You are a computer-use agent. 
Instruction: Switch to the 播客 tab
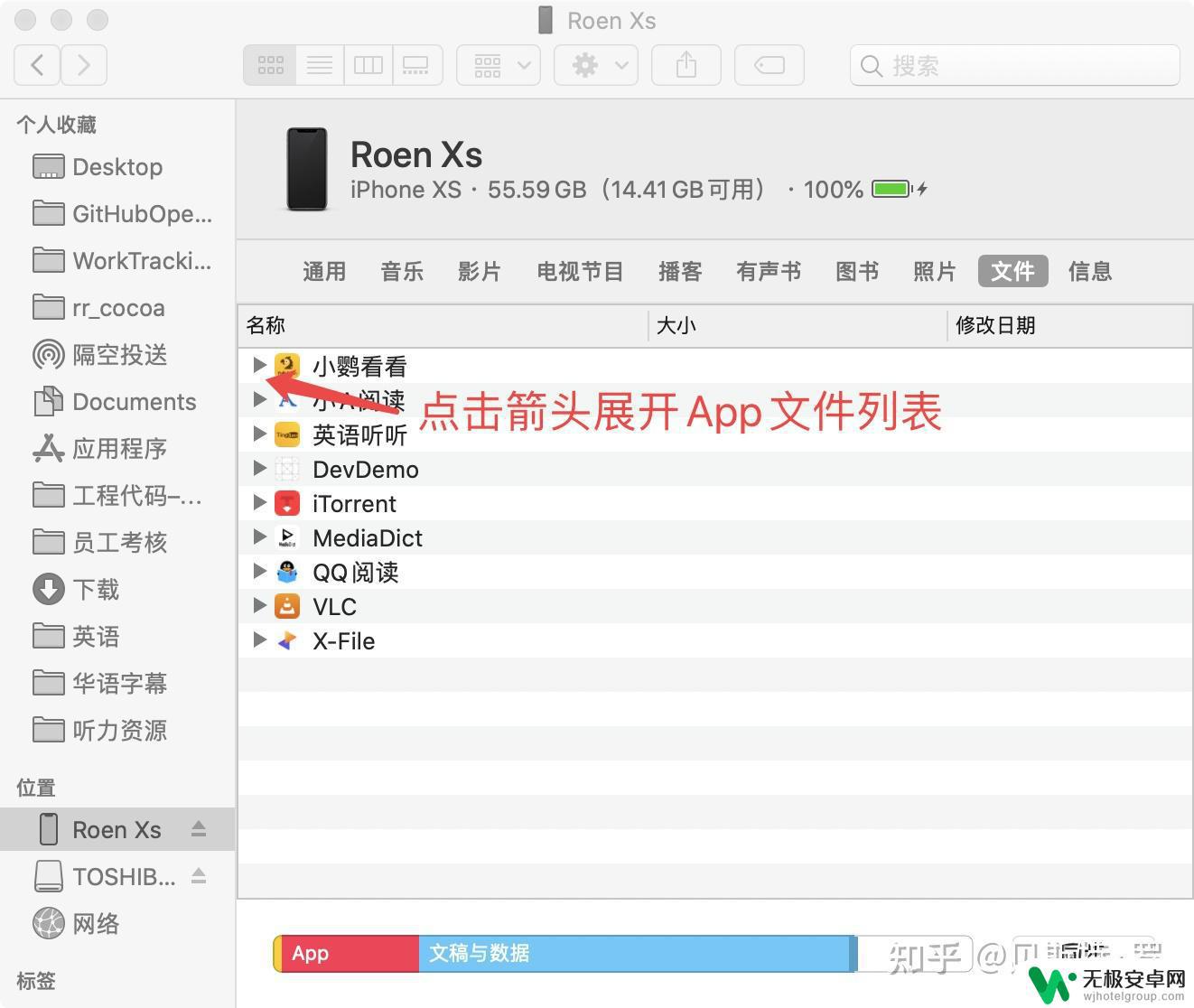tap(680, 271)
